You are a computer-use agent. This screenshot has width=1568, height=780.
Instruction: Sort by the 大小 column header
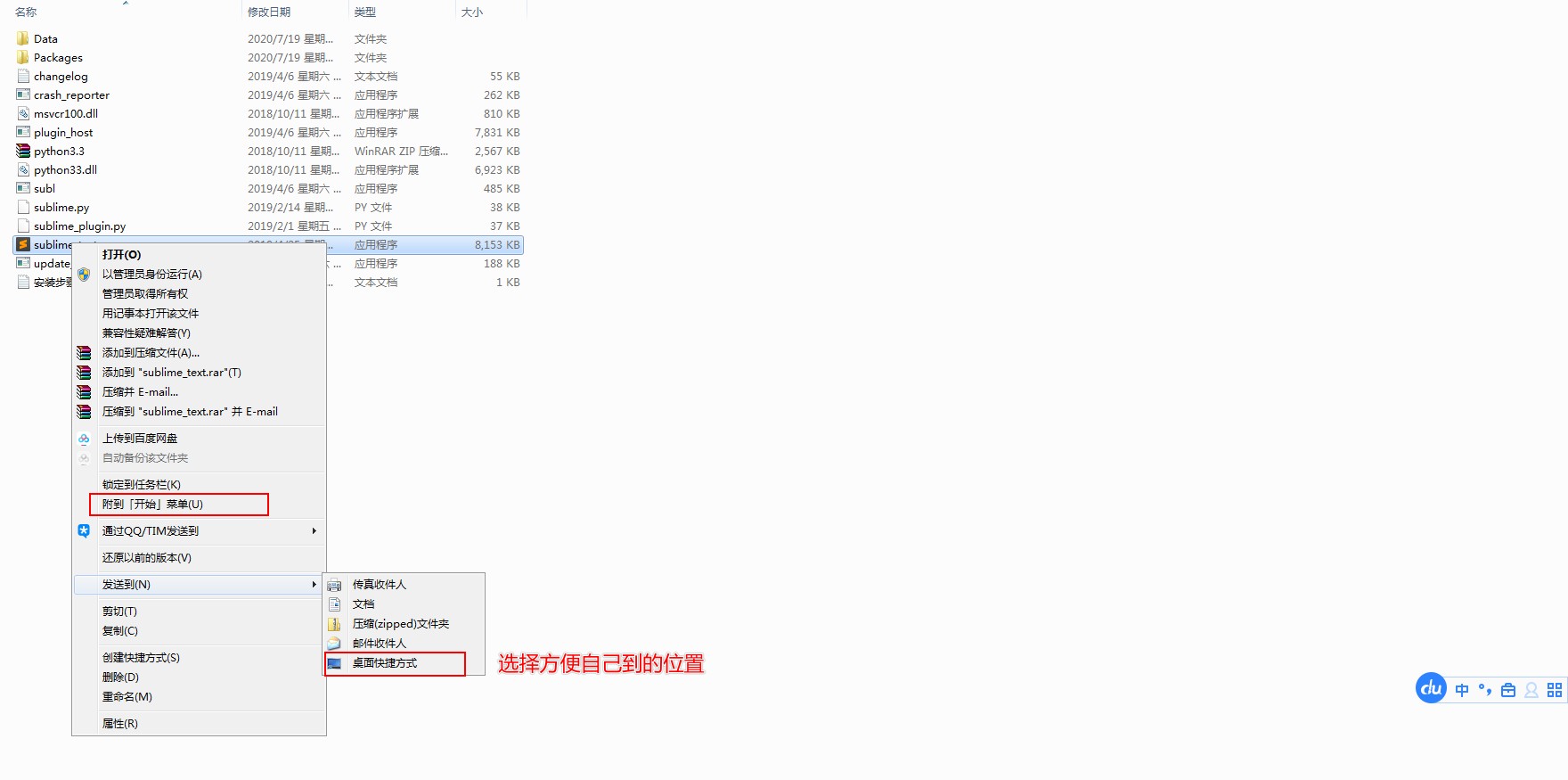(x=491, y=12)
